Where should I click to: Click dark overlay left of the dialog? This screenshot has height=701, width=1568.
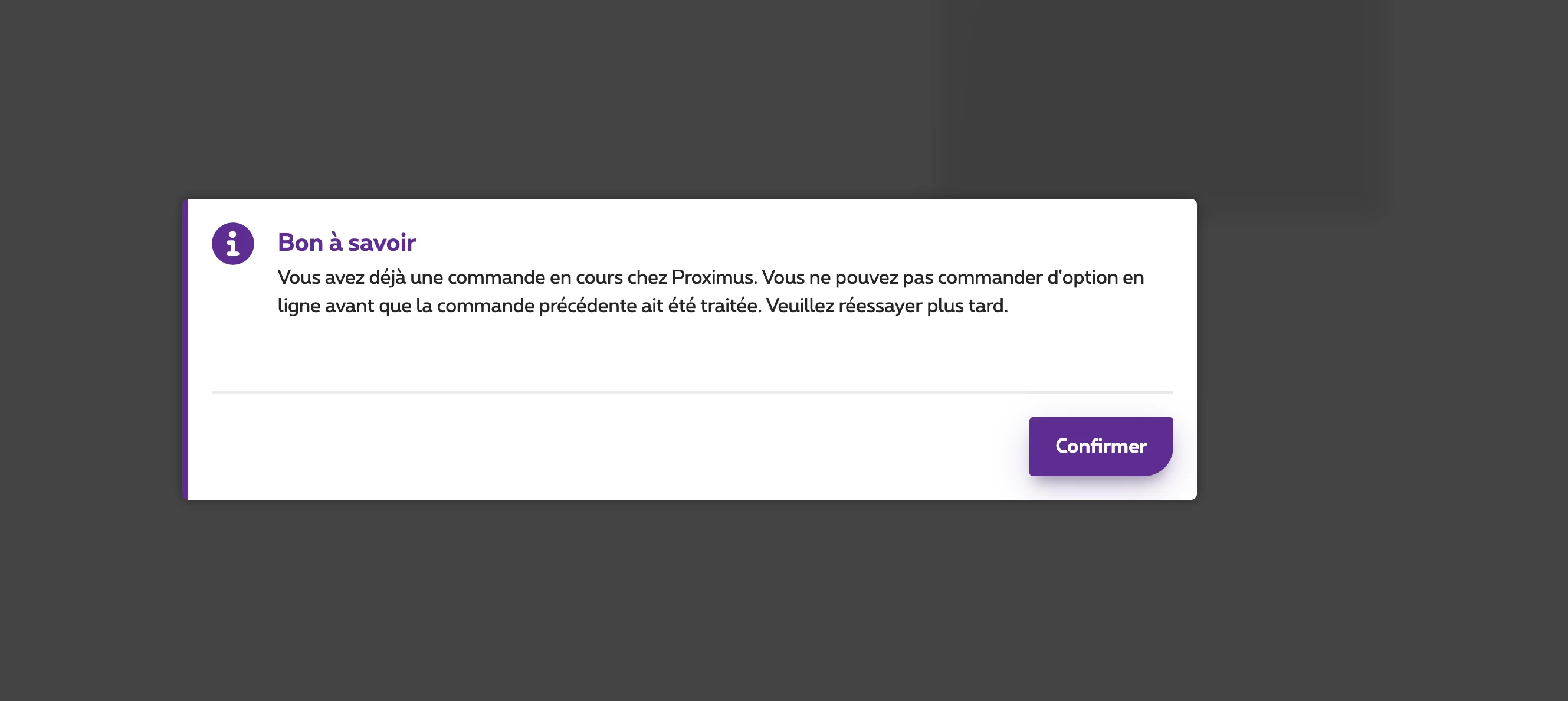tap(91, 349)
